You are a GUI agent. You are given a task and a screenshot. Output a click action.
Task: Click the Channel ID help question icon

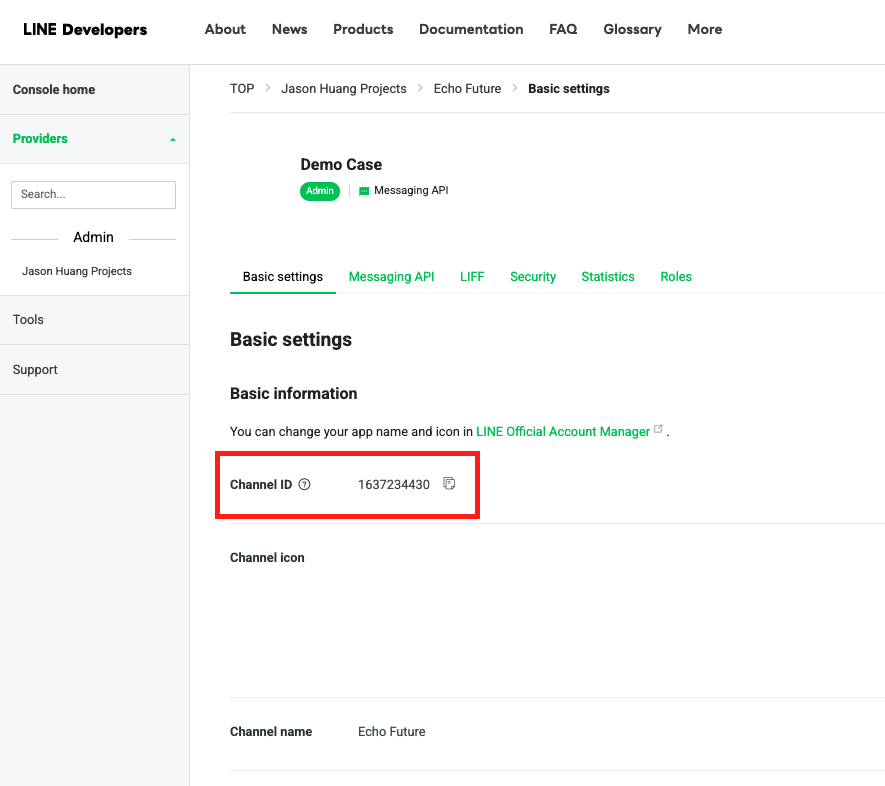tap(305, 485)
